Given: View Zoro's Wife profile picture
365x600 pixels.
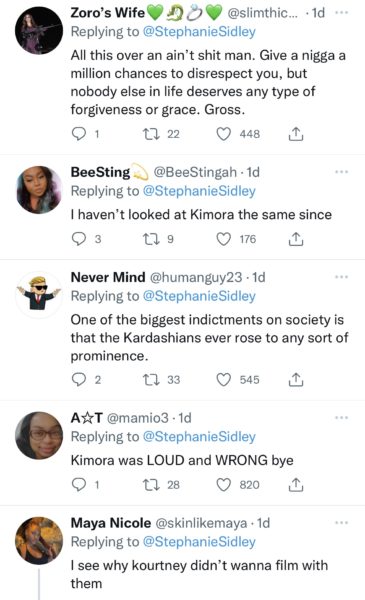Looking at the screenshot, I should click(39, 30).
